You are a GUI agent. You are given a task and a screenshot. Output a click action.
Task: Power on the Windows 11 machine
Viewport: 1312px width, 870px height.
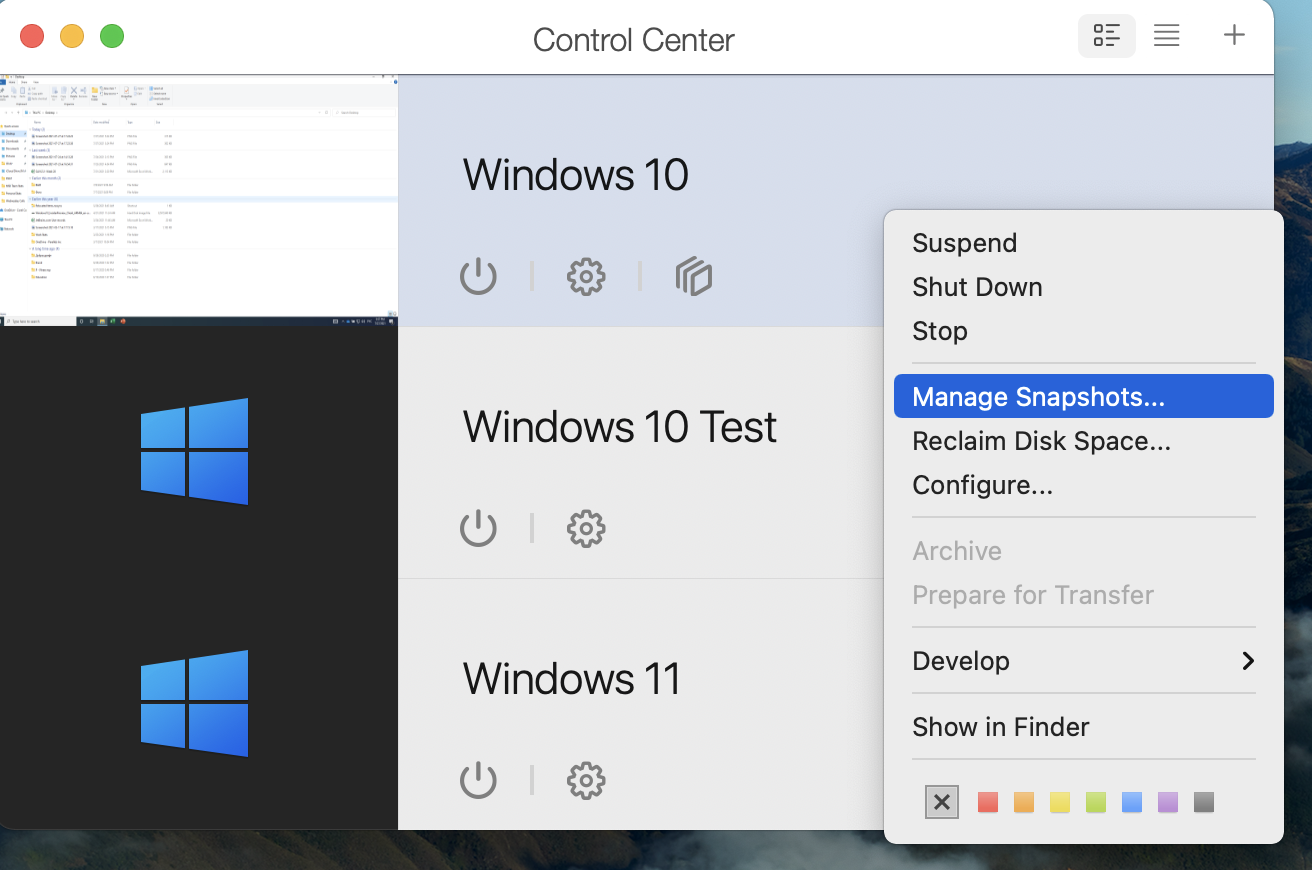point(478,780)
